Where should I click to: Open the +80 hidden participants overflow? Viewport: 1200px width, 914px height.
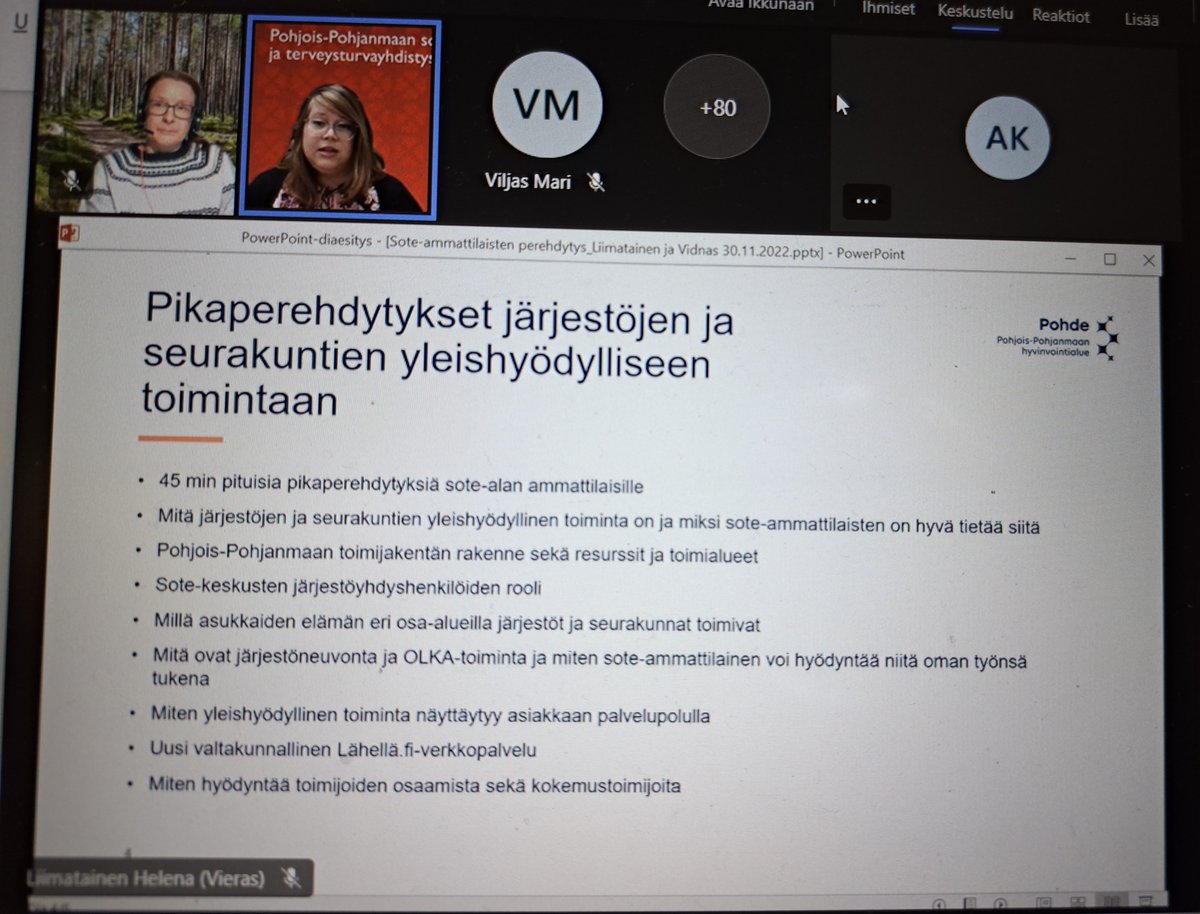coord(715,106)
